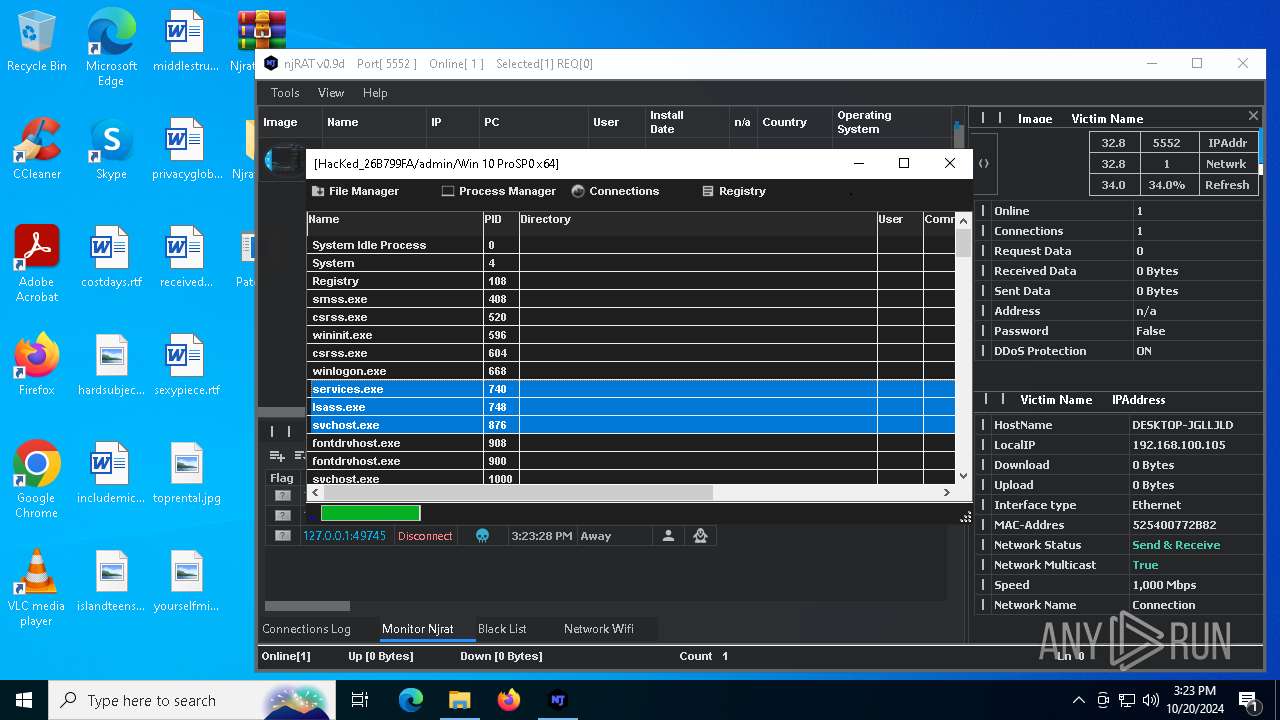Open Adobe Acrobat desktop icon
This screenshot has height=720, width=1280.
point(37,263)
